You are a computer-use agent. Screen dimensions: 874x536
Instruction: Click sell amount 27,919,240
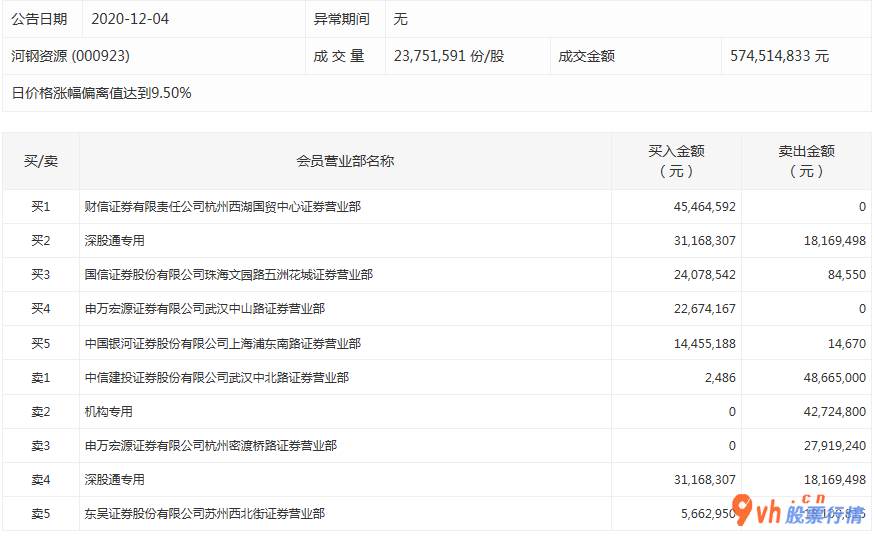(835, 446)
